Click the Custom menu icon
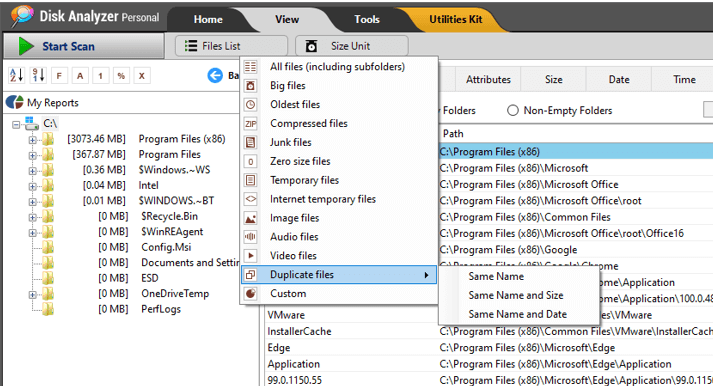Screen dimensions: 713x386 (251, 294)
